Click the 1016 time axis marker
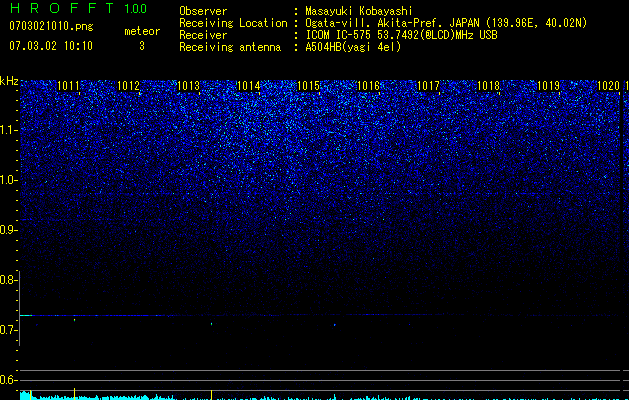The width and height of the screenshot is (629, 400). click(368, 86)
